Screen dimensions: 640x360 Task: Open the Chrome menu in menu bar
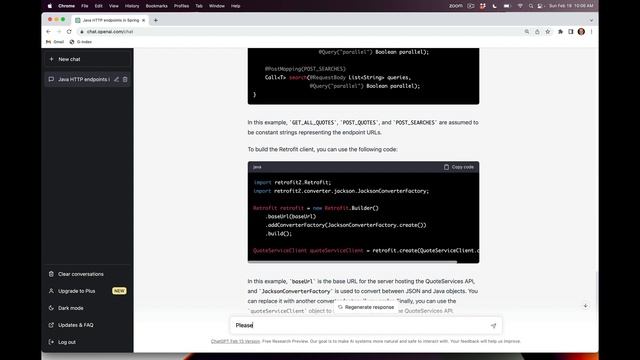[x=66, y=6]
